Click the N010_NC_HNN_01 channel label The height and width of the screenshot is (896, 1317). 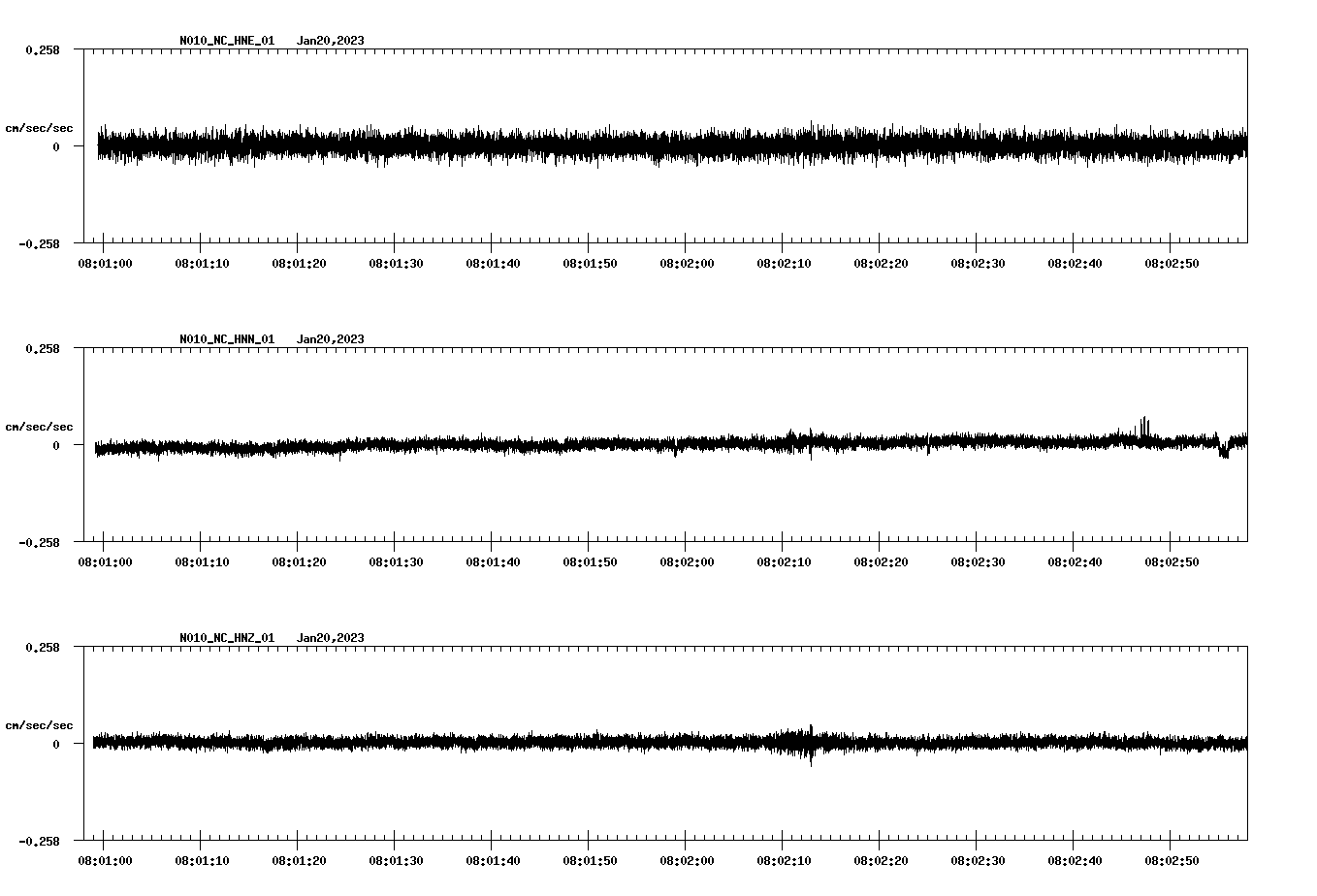(225, 339)
